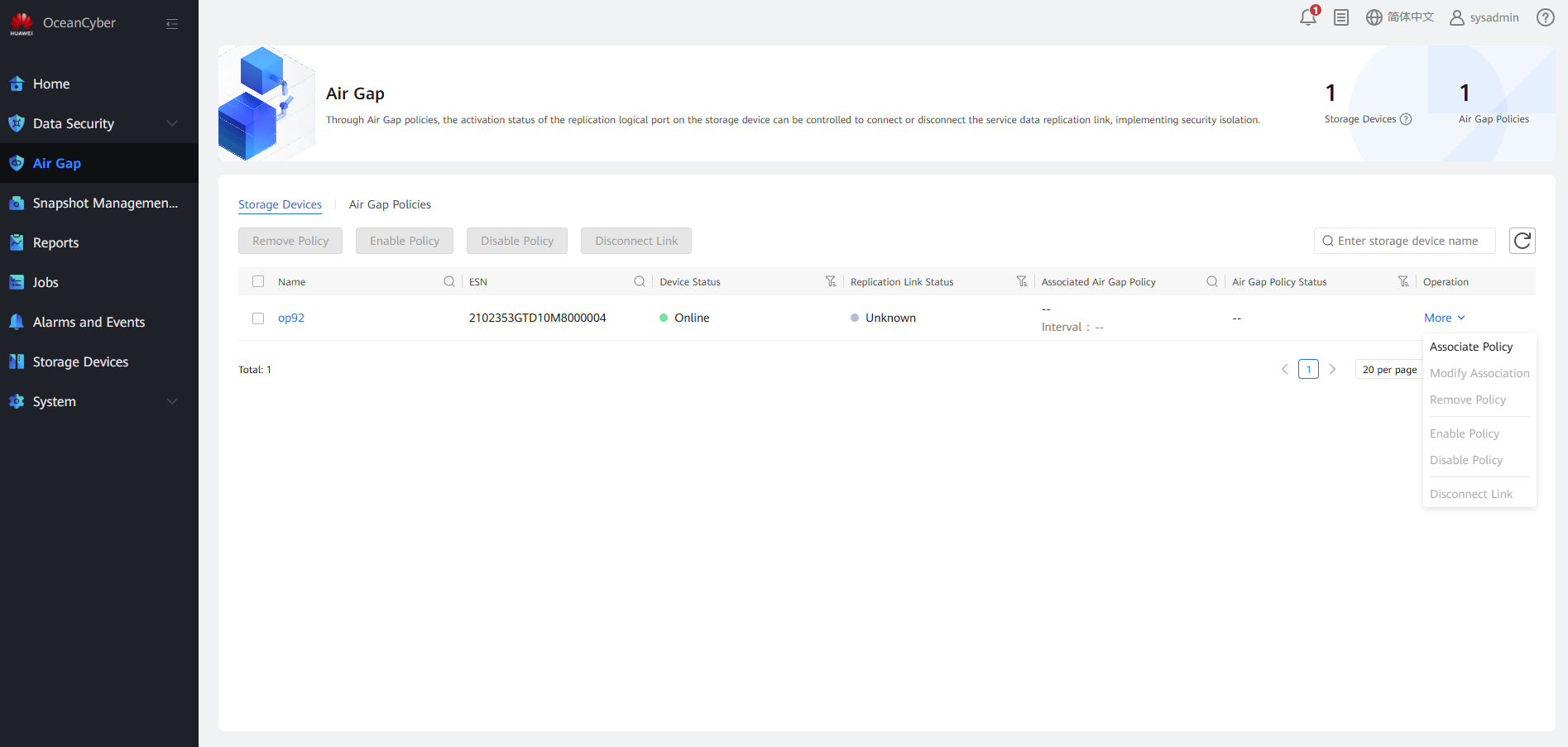Click the notification bell icon
Image resolution: width=1568 pixels, height=747 pixels.
click(x=1307, y=17)
